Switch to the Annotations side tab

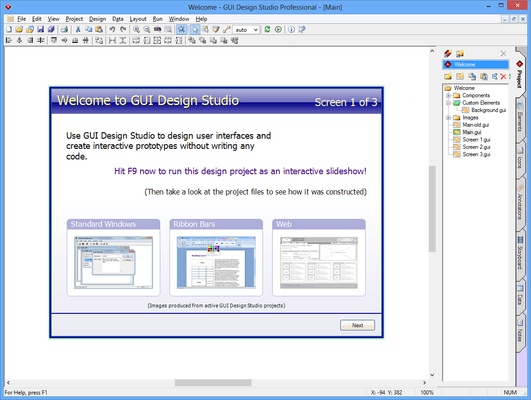click(x=520, y=203)
